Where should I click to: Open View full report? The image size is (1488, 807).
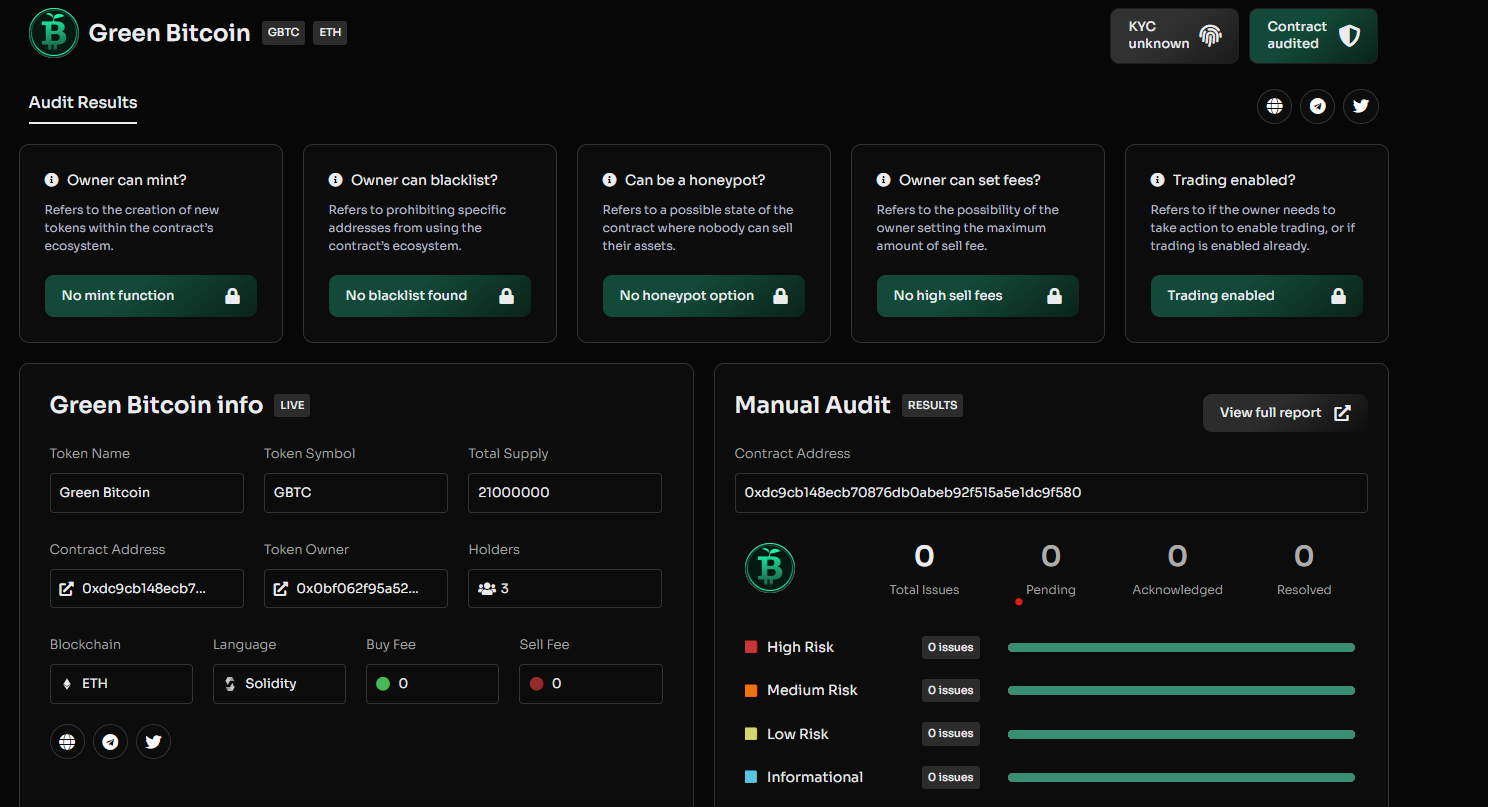(x=1285, y=413)
